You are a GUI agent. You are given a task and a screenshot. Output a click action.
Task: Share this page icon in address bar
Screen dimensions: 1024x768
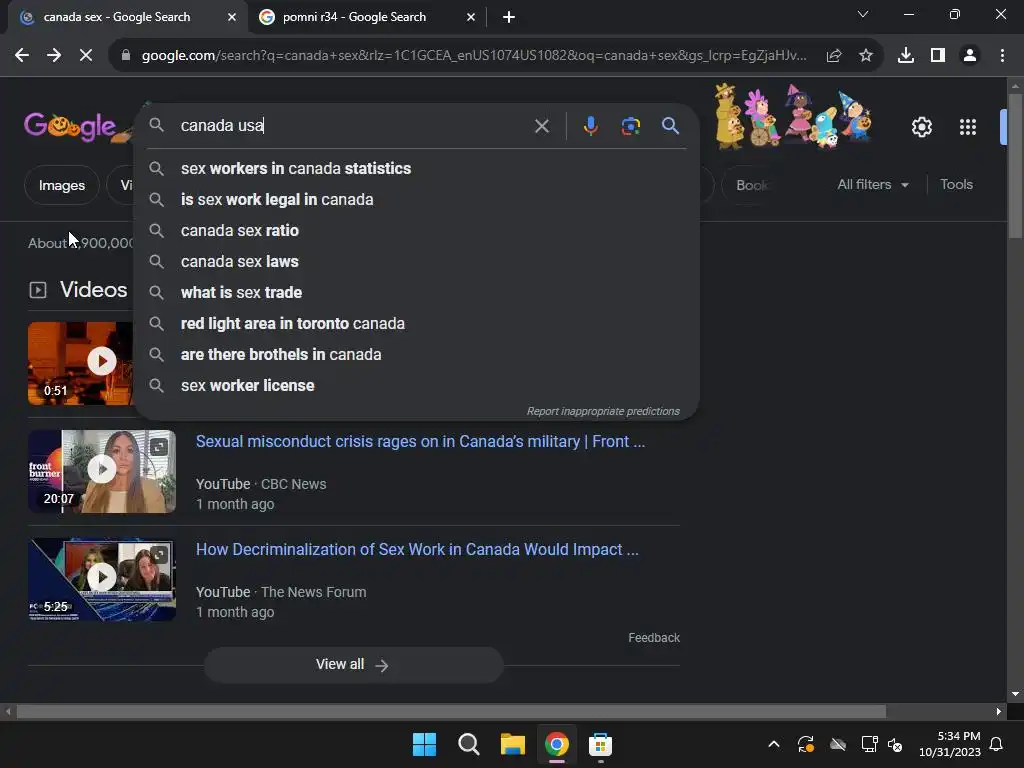[833, 56]
